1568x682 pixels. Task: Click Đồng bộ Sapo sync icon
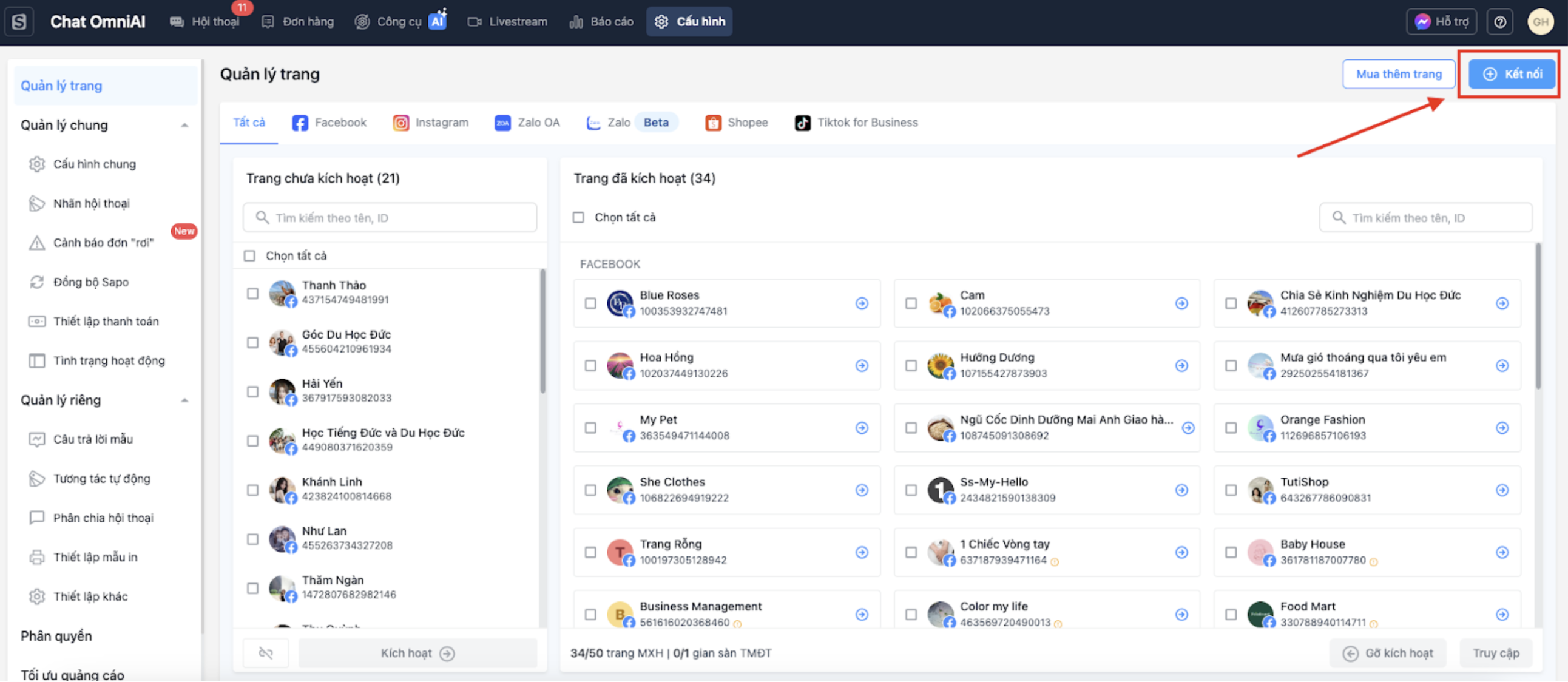pyautogui.click(x=37, y=282)
